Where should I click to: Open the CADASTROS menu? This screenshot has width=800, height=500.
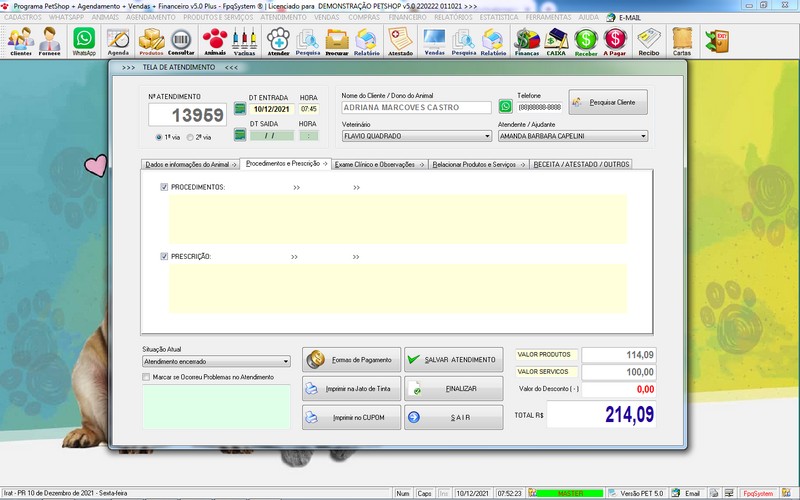click(x=22, y=17)
